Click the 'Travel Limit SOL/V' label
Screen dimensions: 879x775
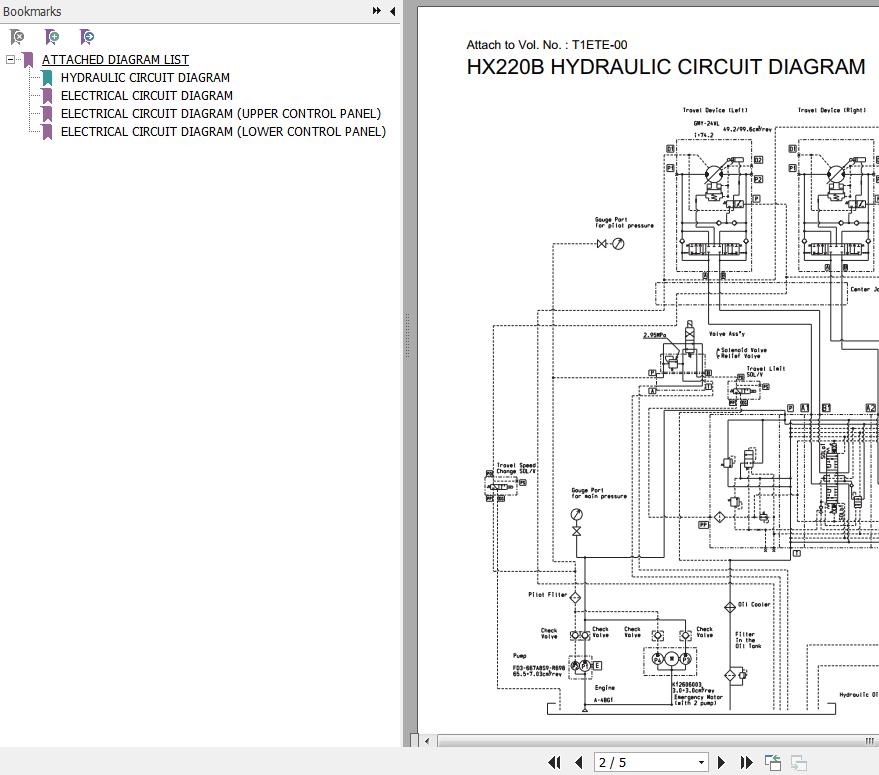tap(766, 371)
